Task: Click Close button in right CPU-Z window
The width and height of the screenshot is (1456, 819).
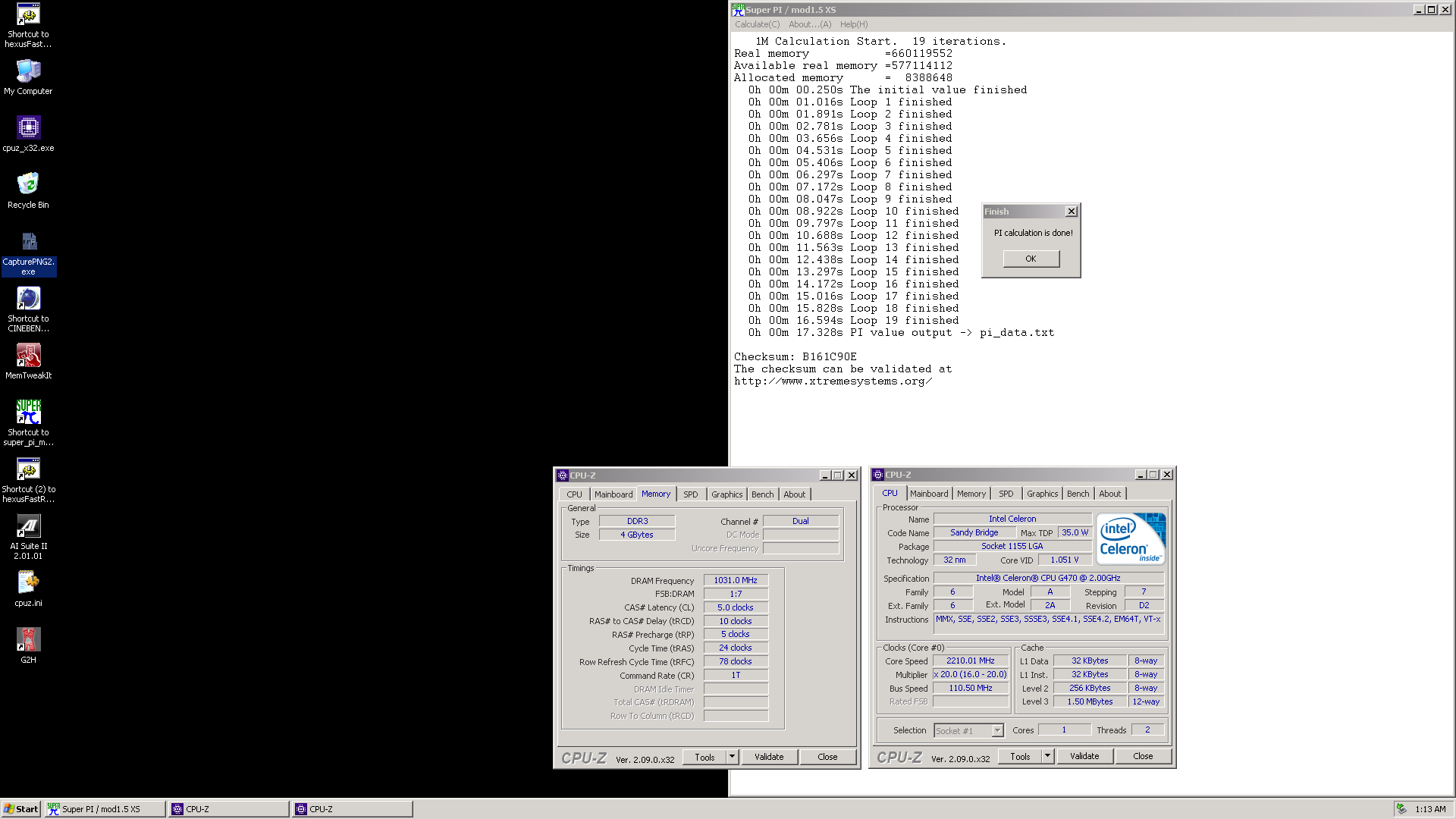Action: pos(1143,756)
